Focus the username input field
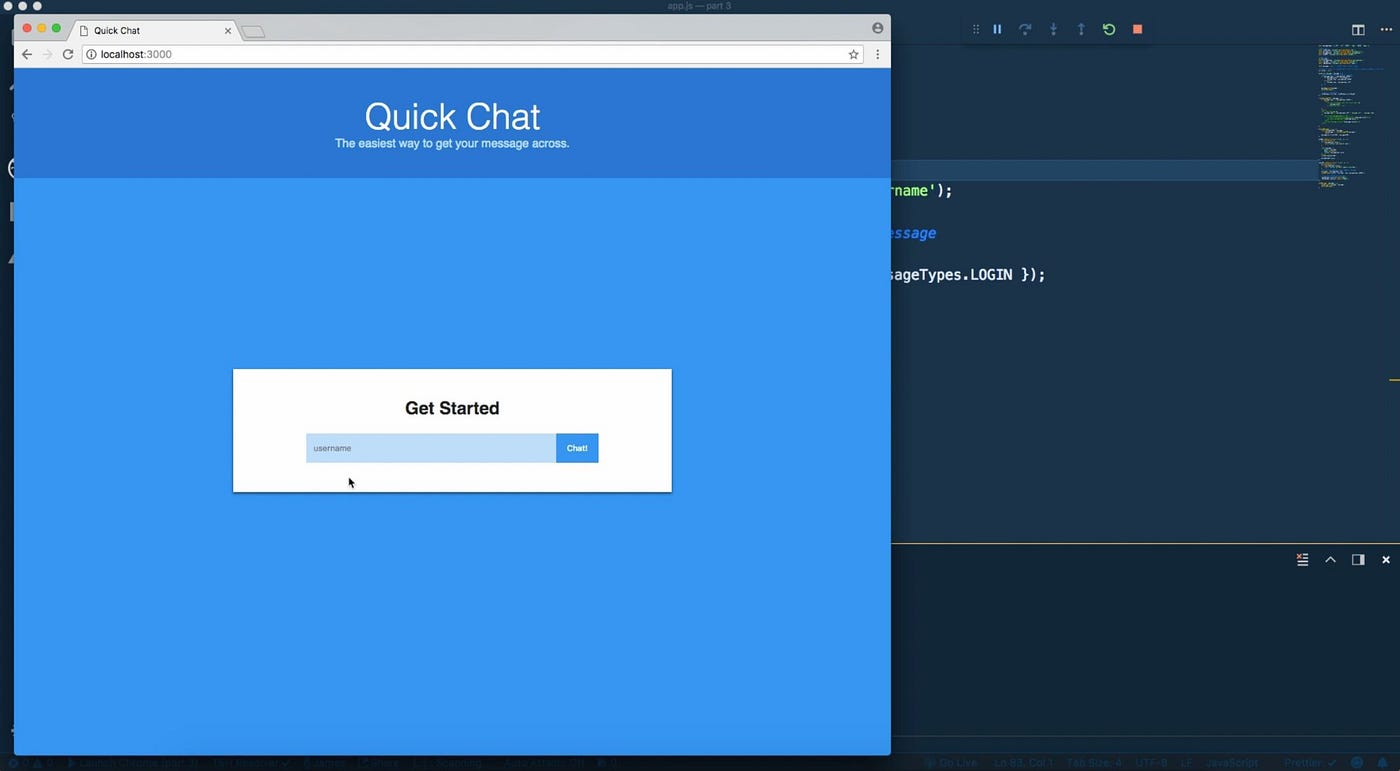The height and width of the screenshot is (771, 1400). point(431,448)
